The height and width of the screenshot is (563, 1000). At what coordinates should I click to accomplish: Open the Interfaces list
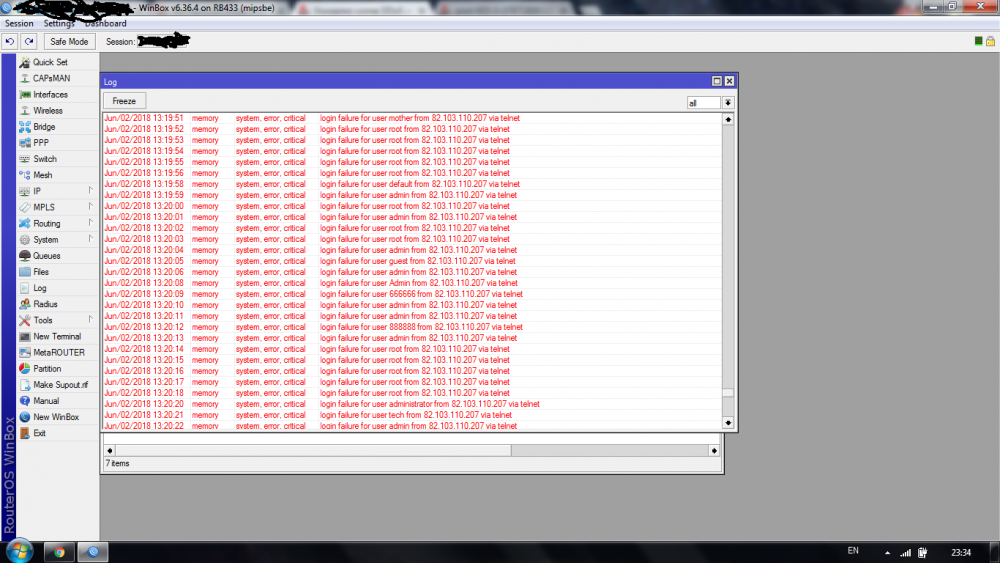(x=50, y=94)
